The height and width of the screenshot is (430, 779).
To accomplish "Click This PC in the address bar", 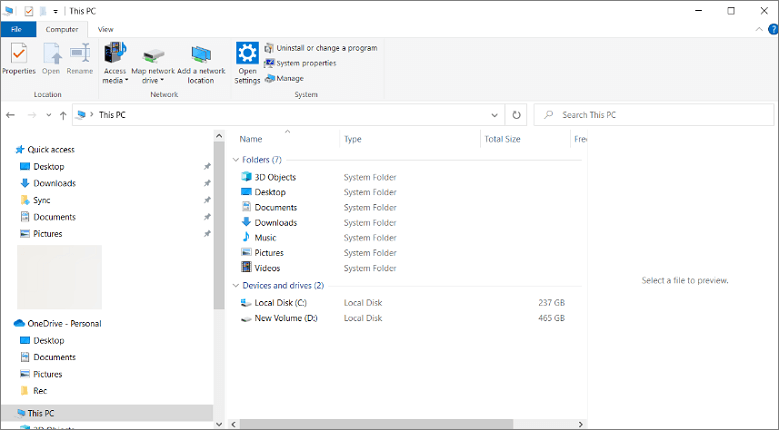I will pos(112,115).
